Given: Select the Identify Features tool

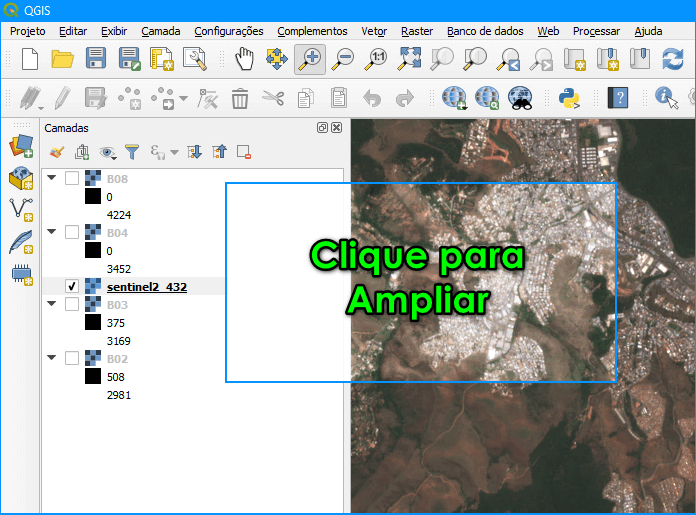Looking at the screenshot, I should [667, 98].
